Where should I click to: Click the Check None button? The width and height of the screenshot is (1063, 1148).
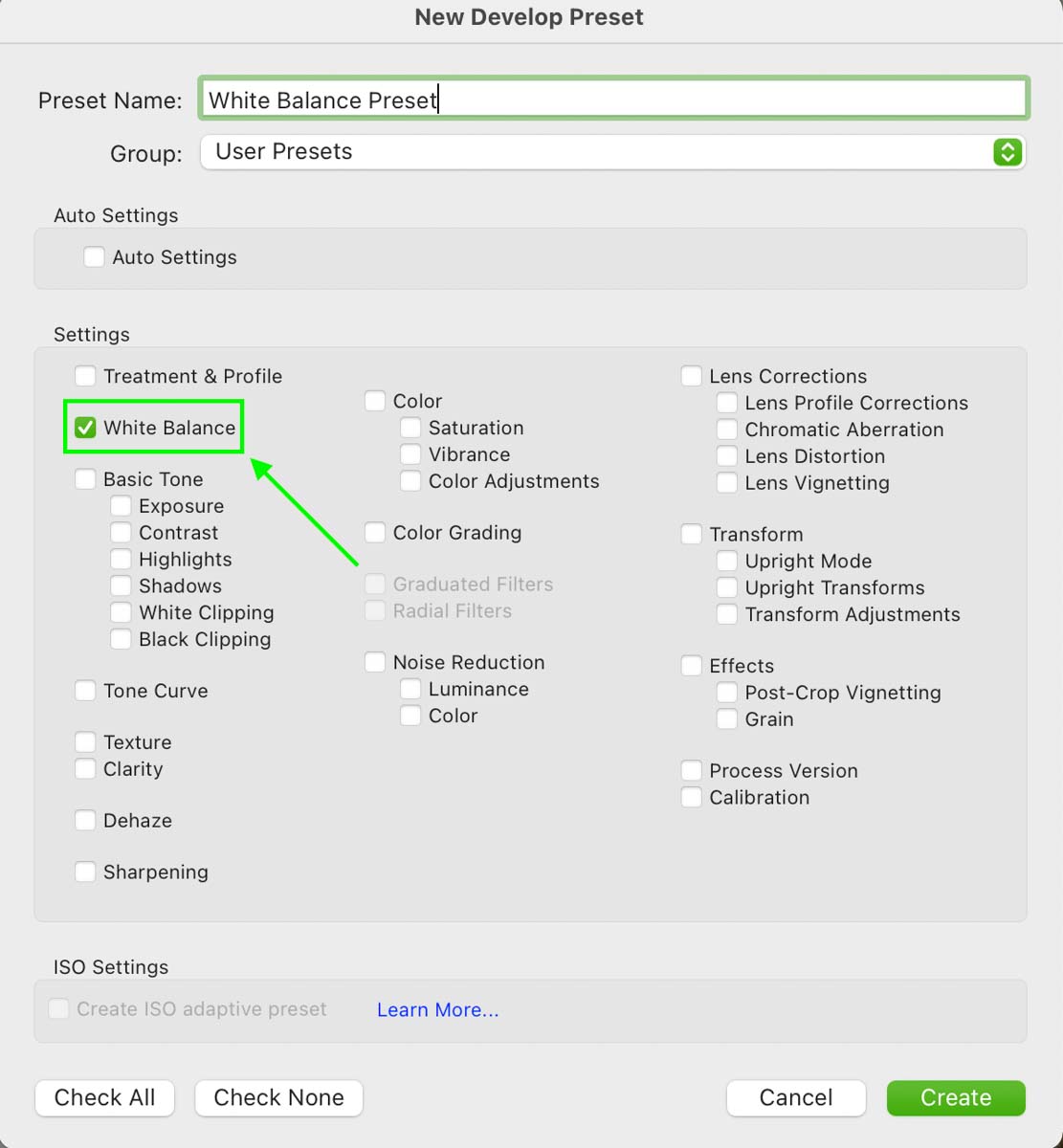click(x=278, y=1098)
